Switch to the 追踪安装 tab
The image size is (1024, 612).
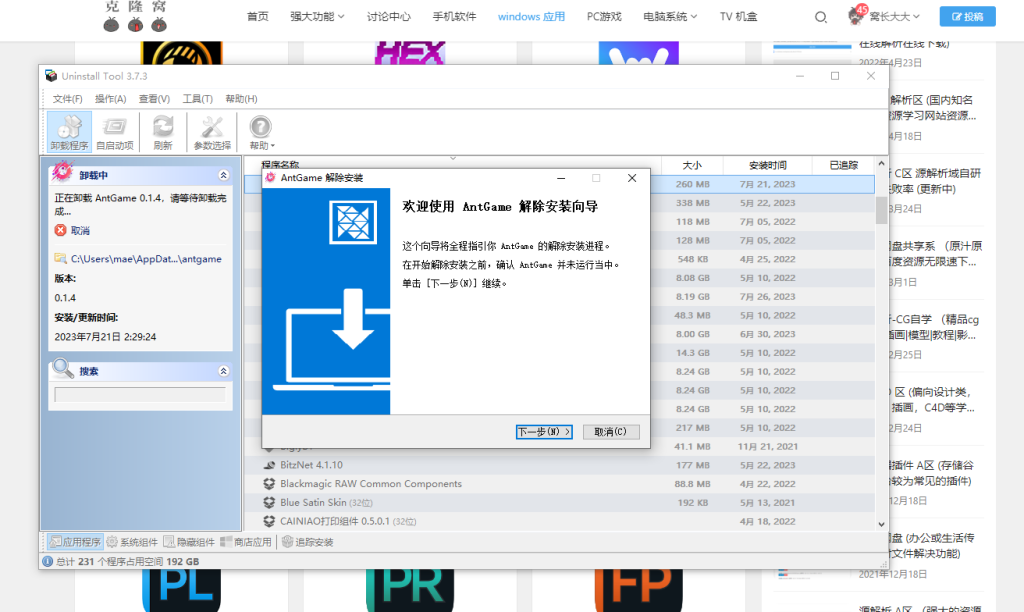pos(308,542)
